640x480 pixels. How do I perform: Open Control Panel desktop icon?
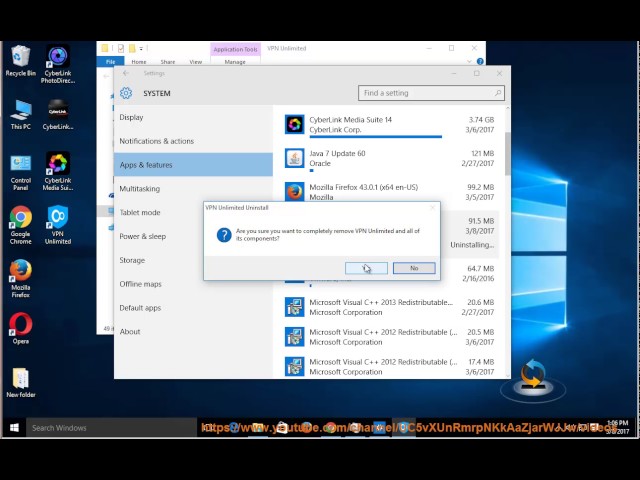(x=20, y=165)
